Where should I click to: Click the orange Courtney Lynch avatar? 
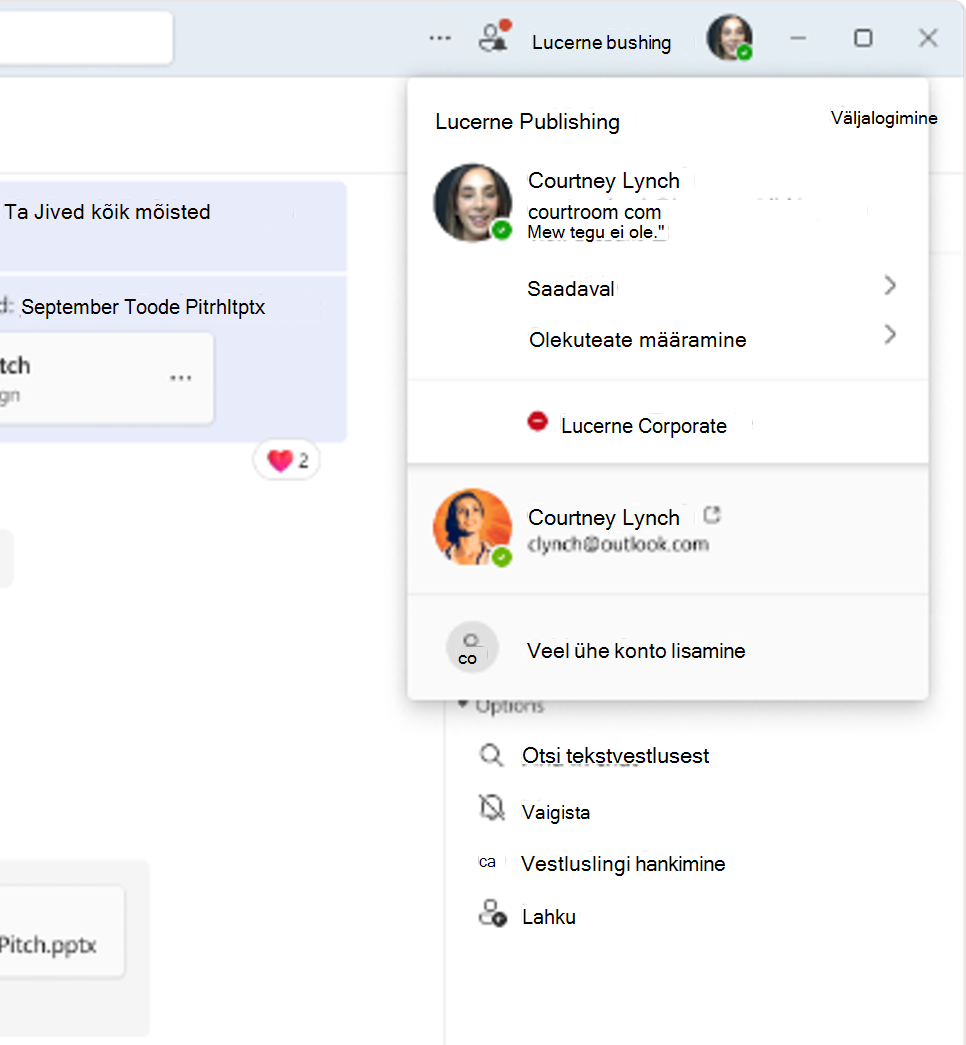point(473,527)
